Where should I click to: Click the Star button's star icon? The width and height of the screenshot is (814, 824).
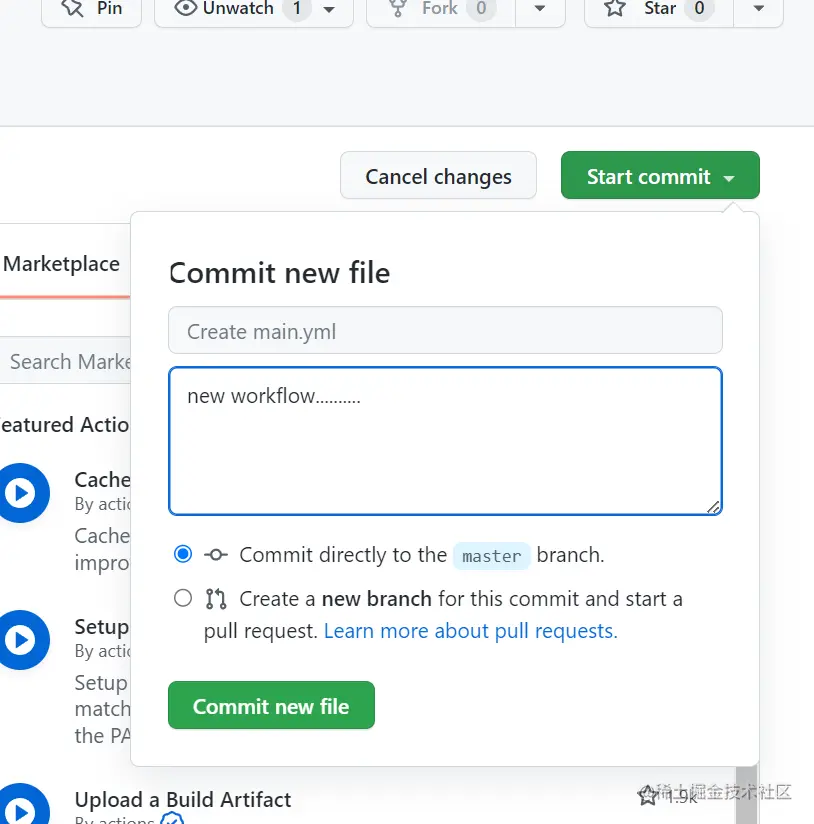coord(614,8)
